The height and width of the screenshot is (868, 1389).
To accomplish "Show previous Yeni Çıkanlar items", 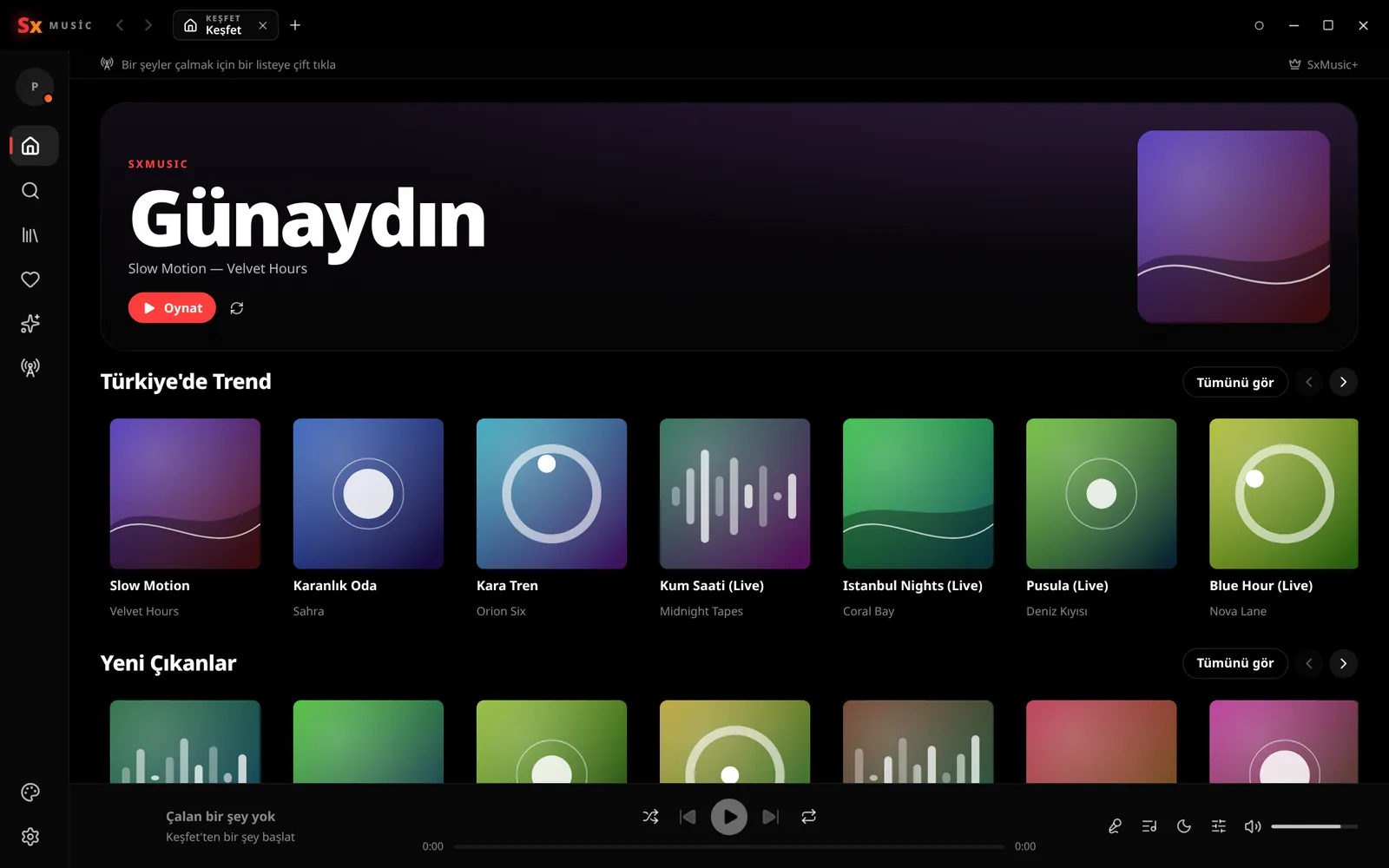I will [x=1309, y=663].
